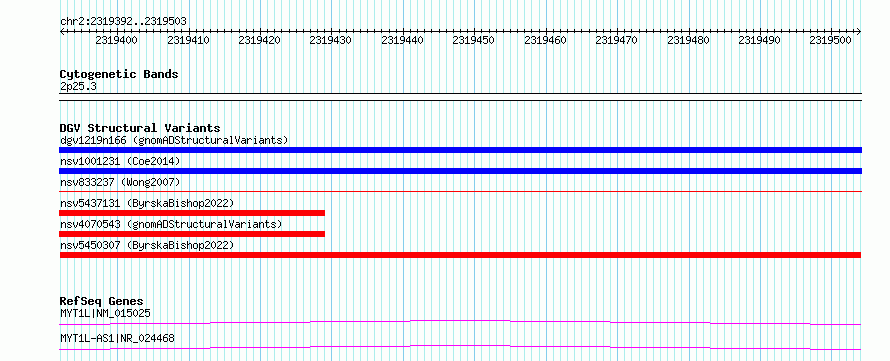Select ruler position 2319440
Image resolution: width=890 pixels, height=361 pixels.
click(402, 40)
